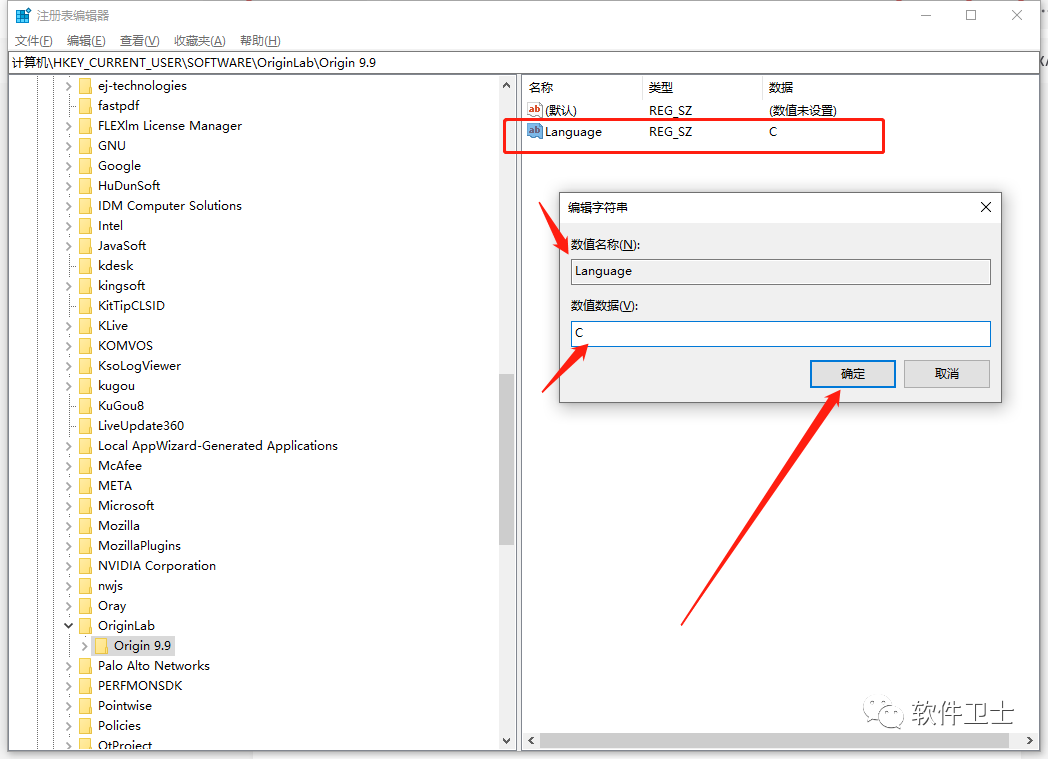Image resolution: width=1048 pixels, height=759 pixels.
Task: Select the KitTipCLSID tree item
Action: pyautogui.click(x=131, y=306)
